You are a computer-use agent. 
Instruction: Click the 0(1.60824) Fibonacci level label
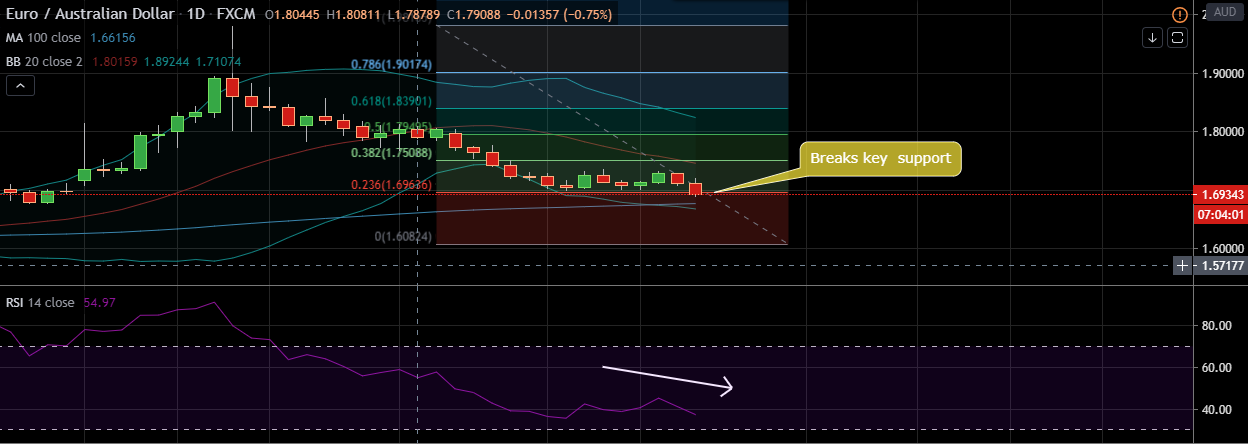(x=404, y=237)
